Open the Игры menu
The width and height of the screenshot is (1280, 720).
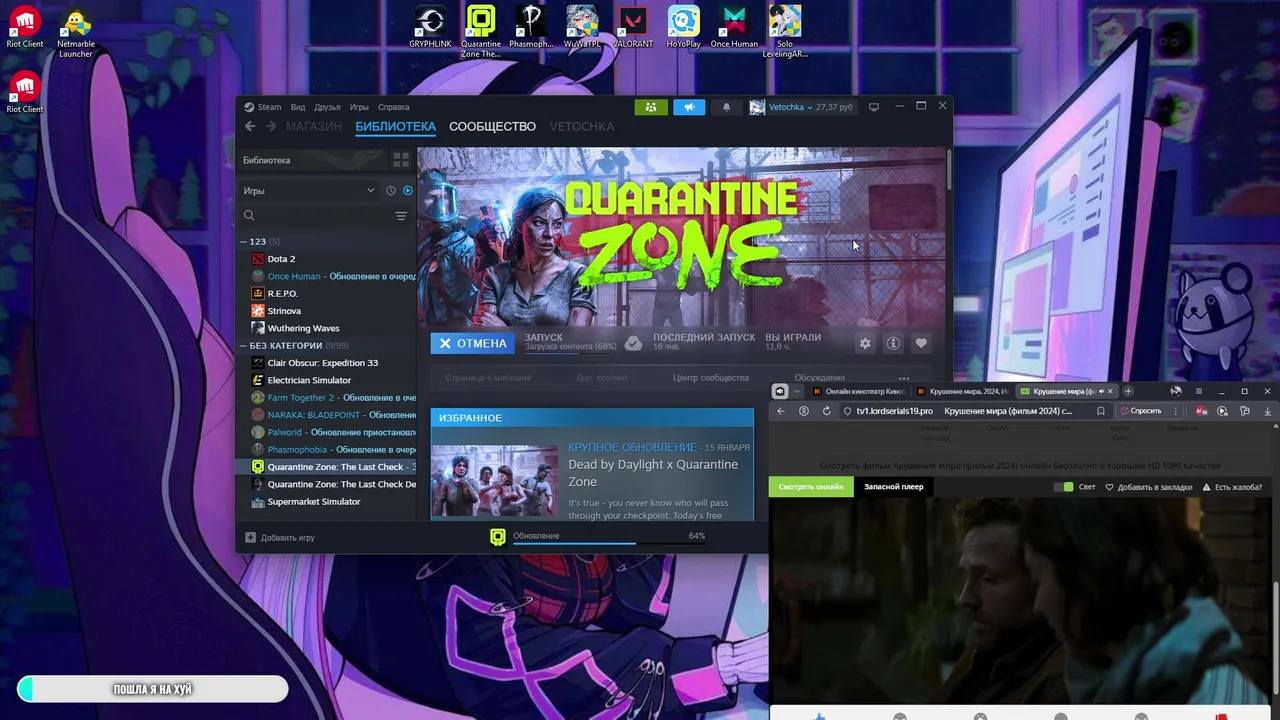(x=359, y=107)
